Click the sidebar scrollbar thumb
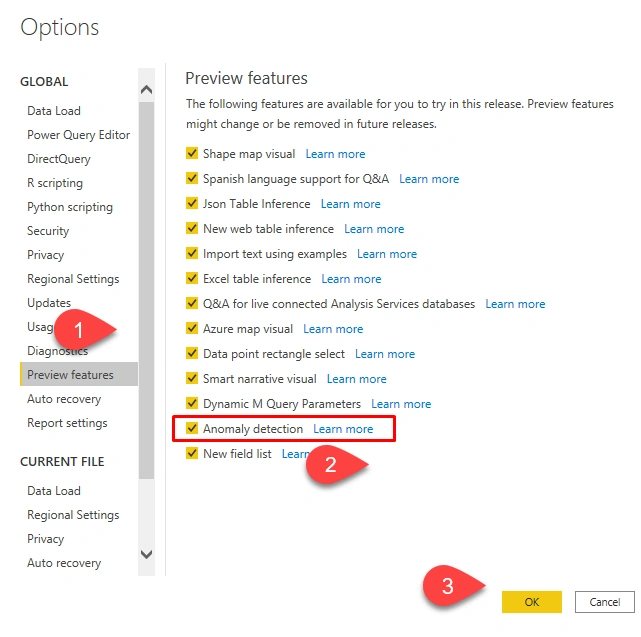 click(x=146, y=290)
